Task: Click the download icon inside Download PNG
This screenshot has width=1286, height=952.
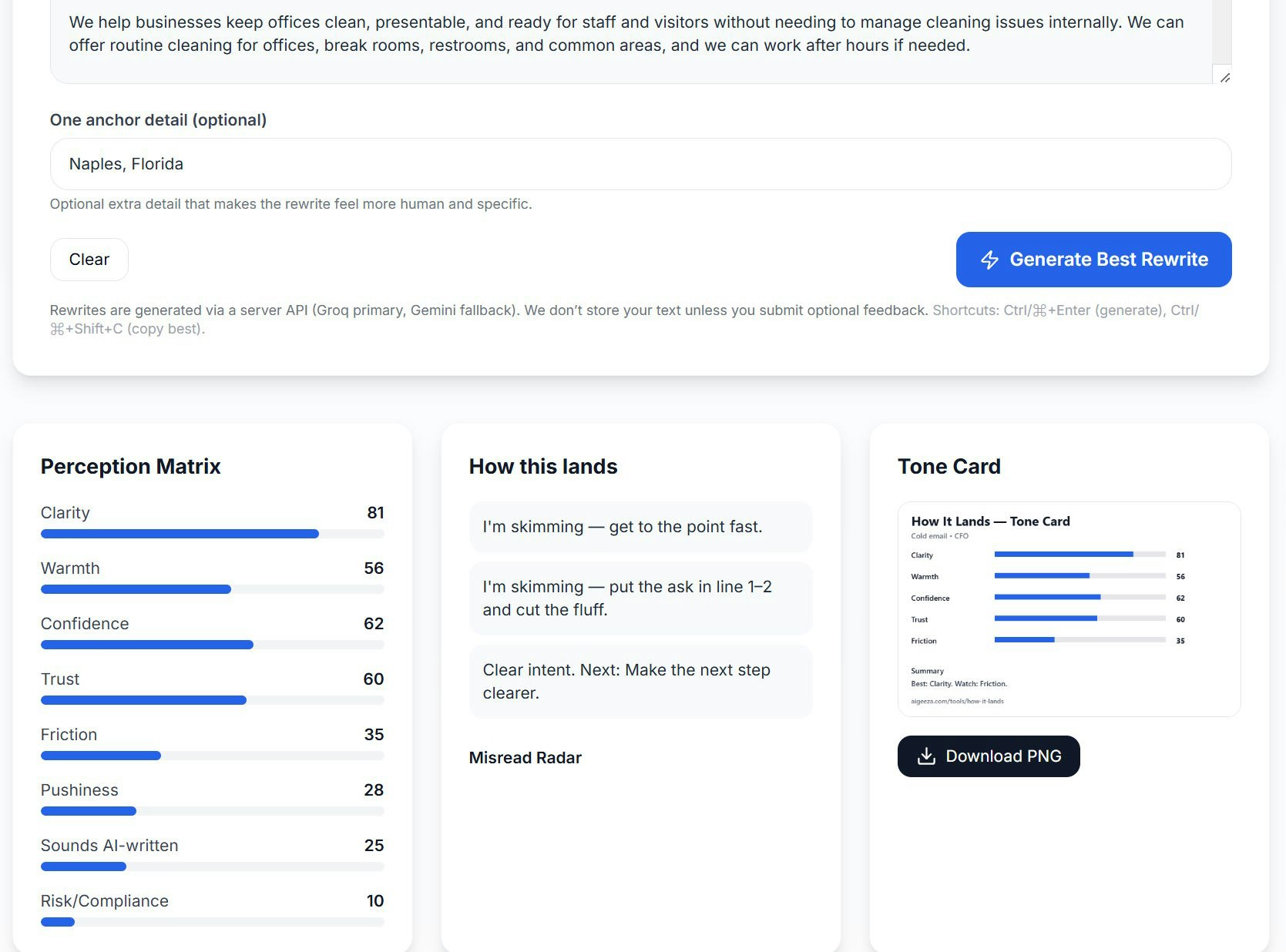Action: pos(927,756)
